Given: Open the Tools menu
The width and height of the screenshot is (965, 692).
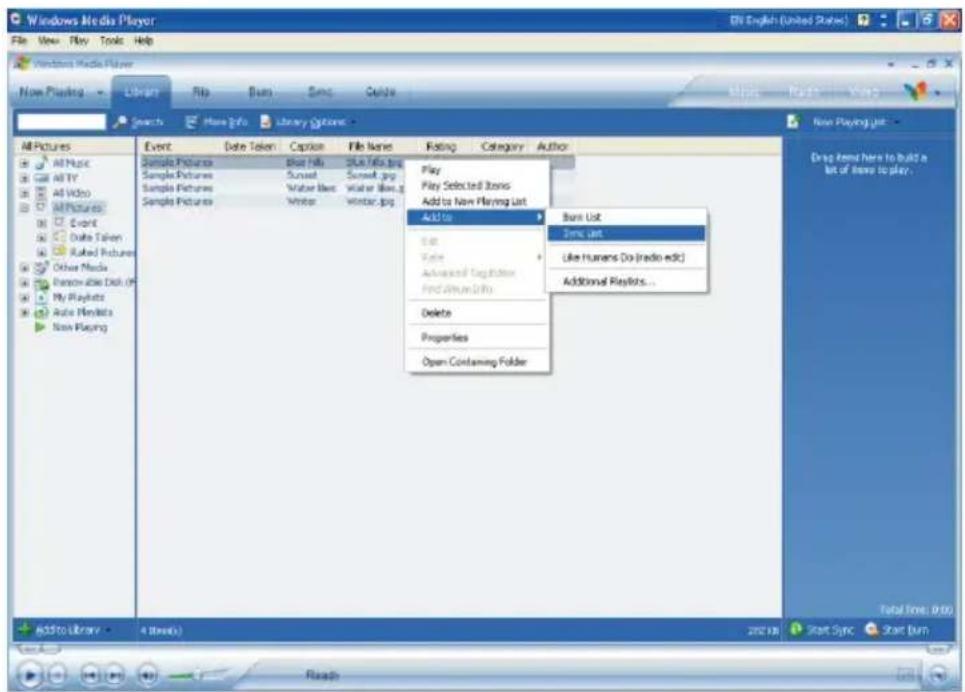Looking at the screenshot, I should pos(111,41).
